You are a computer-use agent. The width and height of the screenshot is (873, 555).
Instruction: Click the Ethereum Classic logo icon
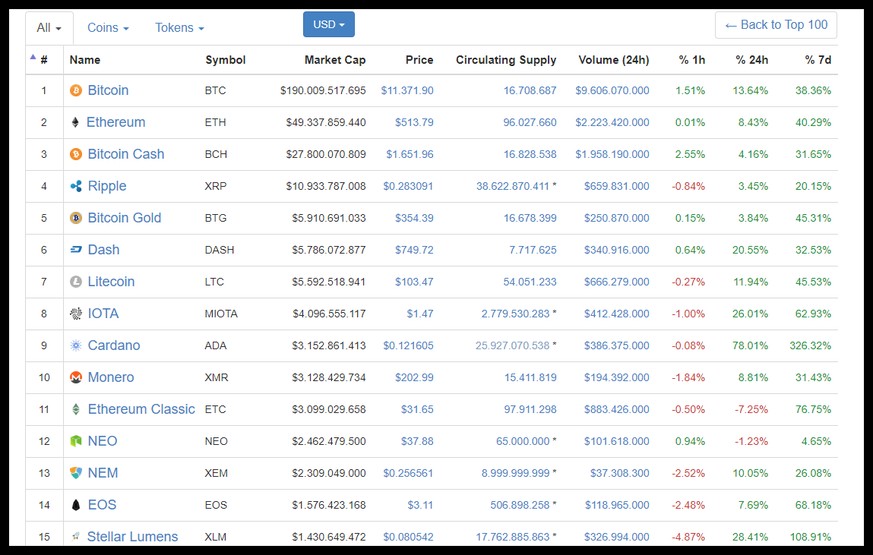(76, 409)
